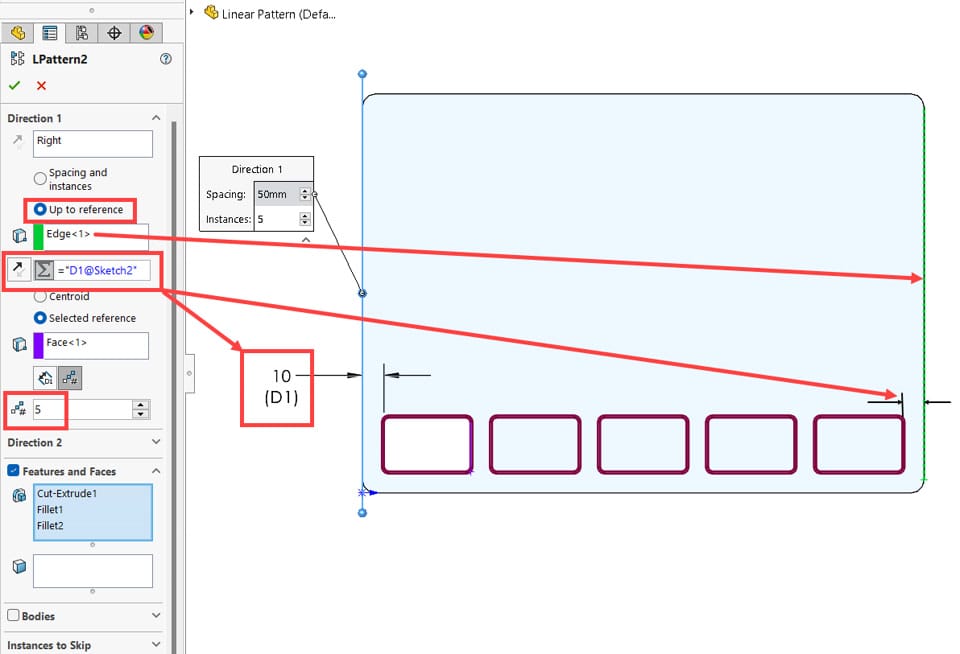Select Cut-Extrude1 in the features list
Screen dimensions: 960x654
click(x=67, y=494)
